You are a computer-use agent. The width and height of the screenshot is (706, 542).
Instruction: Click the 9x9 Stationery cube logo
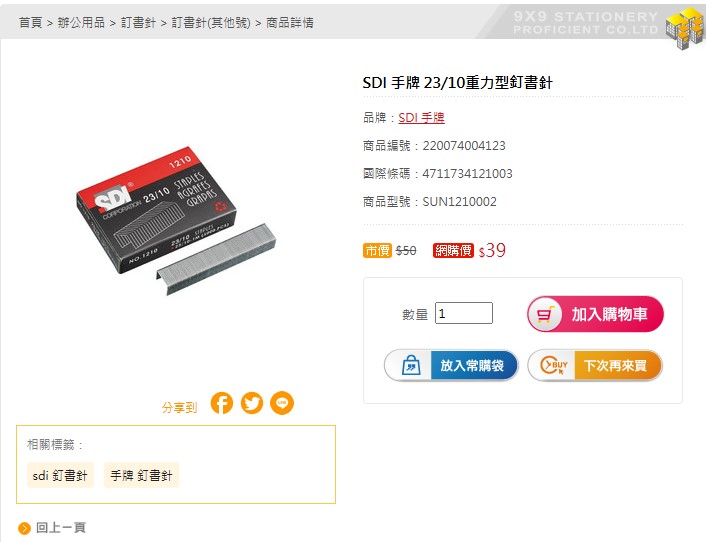tap(685, 27)
